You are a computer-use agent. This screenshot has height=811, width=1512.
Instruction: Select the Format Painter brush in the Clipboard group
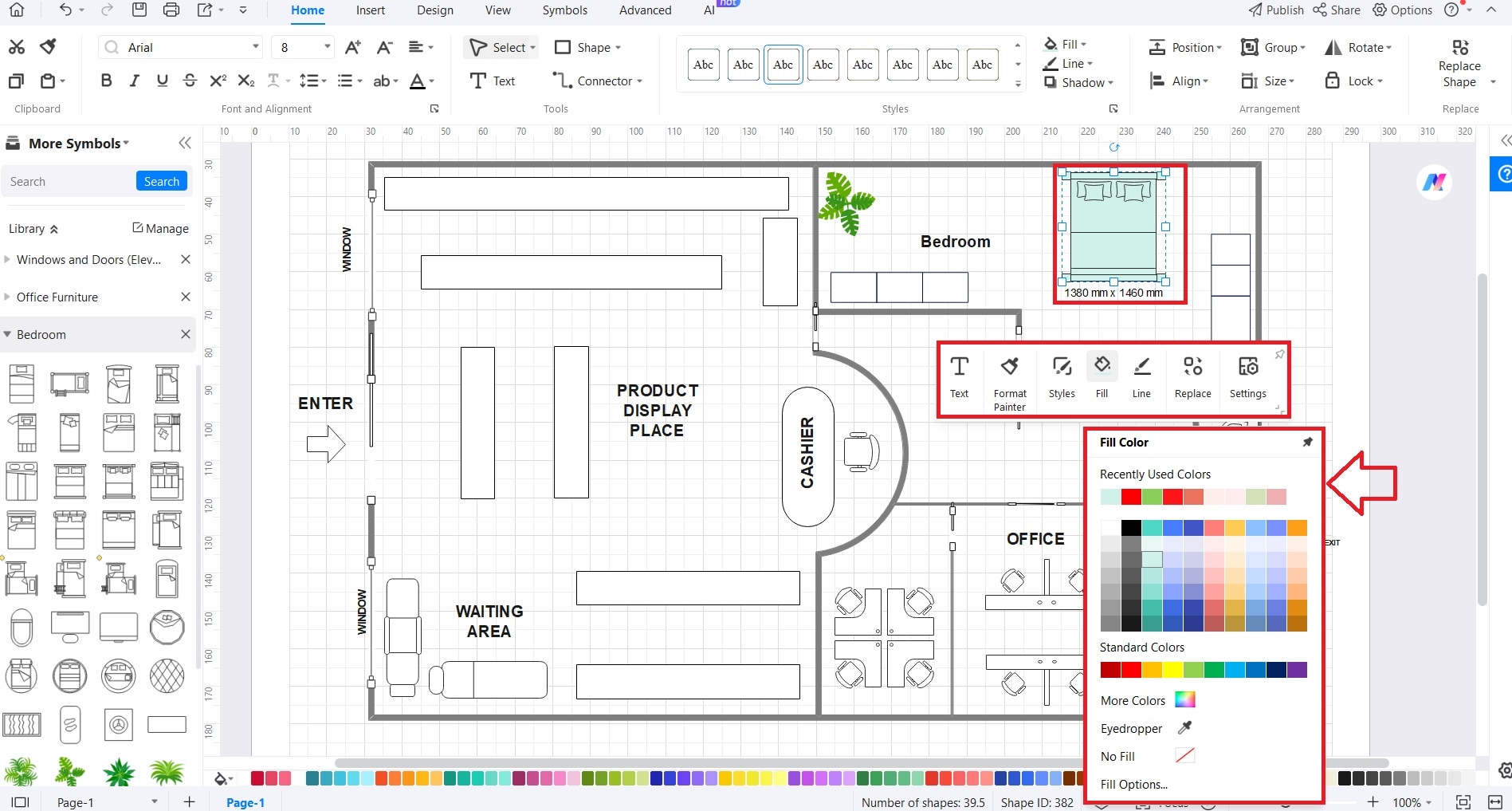[49, 47]
